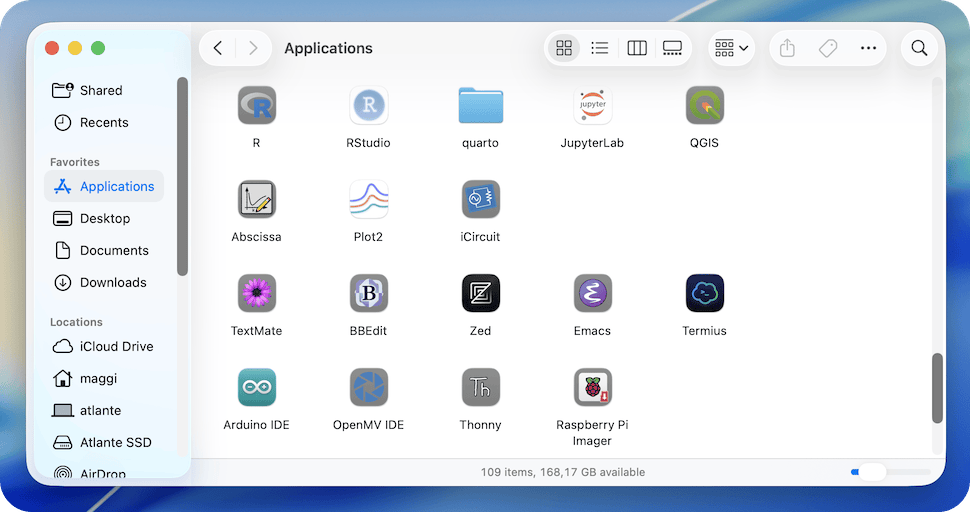Select the Raspberry Pi Imager icon
Screen dimensions: 970x512
pos(593,387)
